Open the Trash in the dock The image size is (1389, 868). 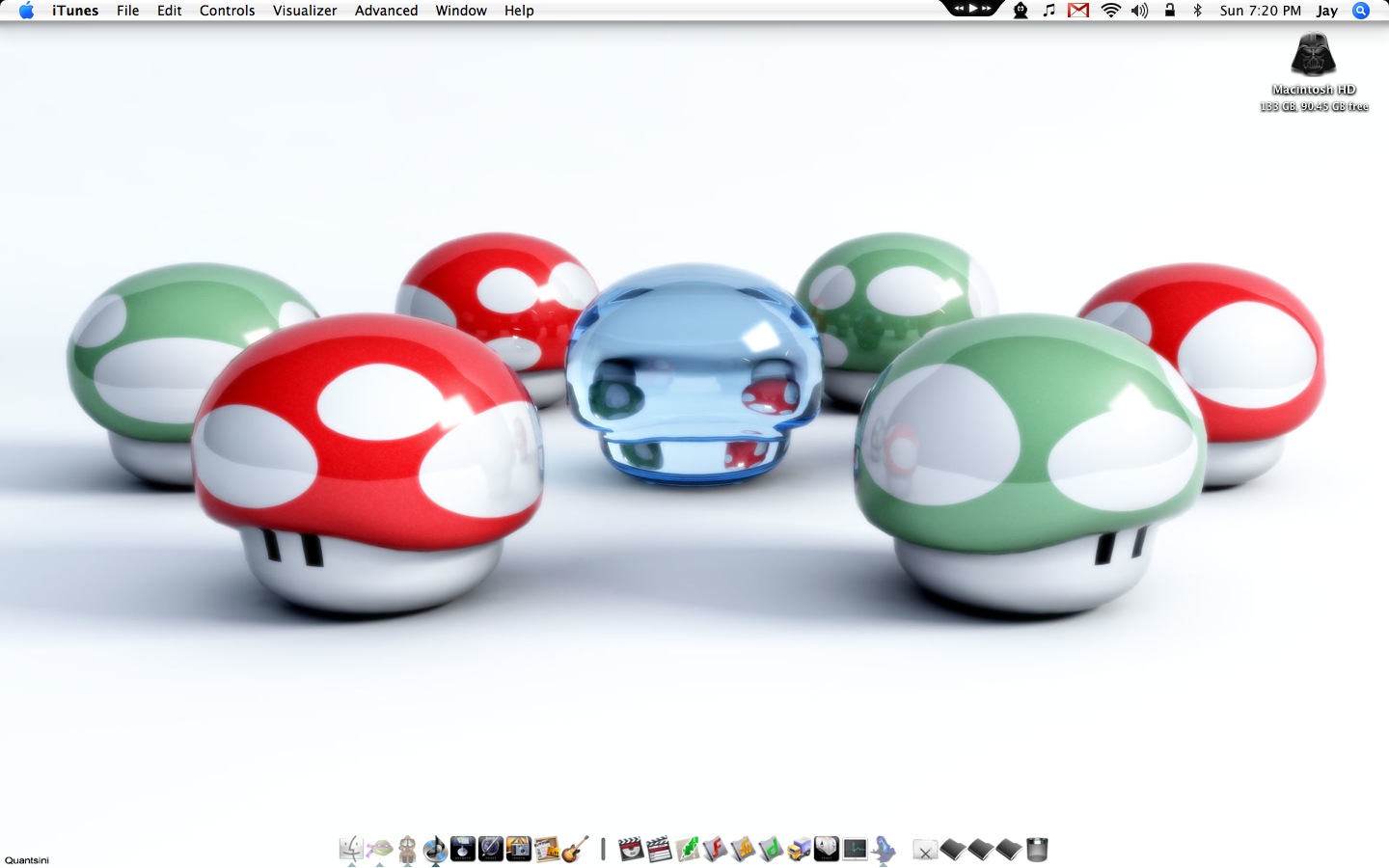click(1038, 850)
